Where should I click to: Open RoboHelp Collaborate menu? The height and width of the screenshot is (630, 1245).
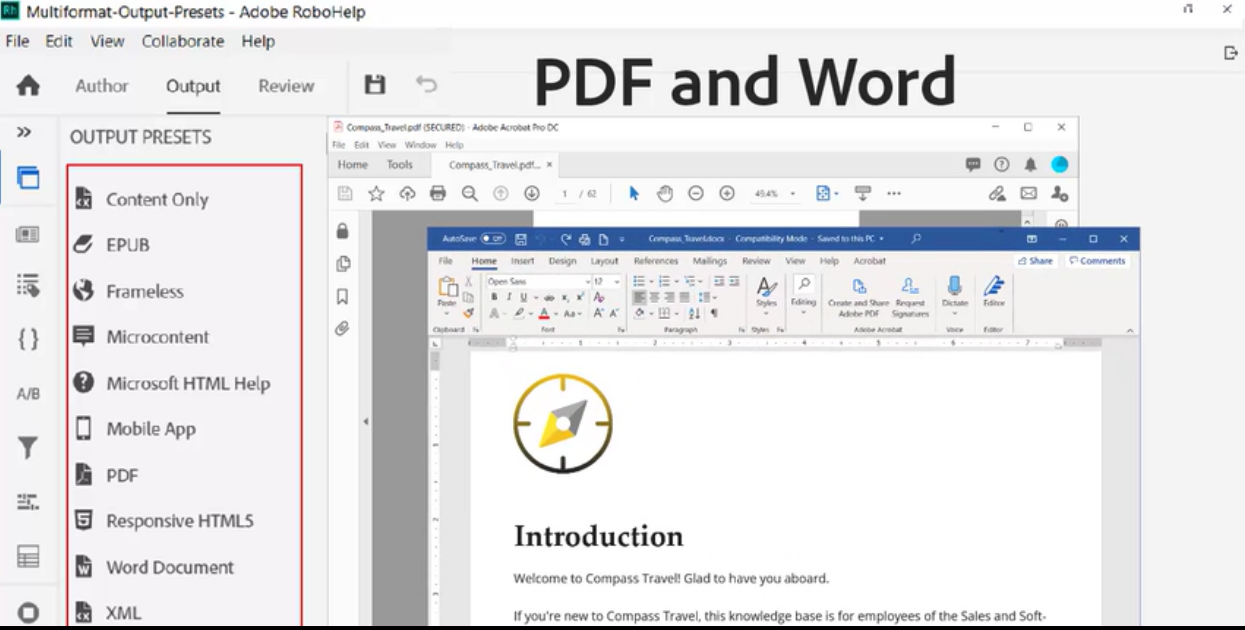tap(183, 41)
